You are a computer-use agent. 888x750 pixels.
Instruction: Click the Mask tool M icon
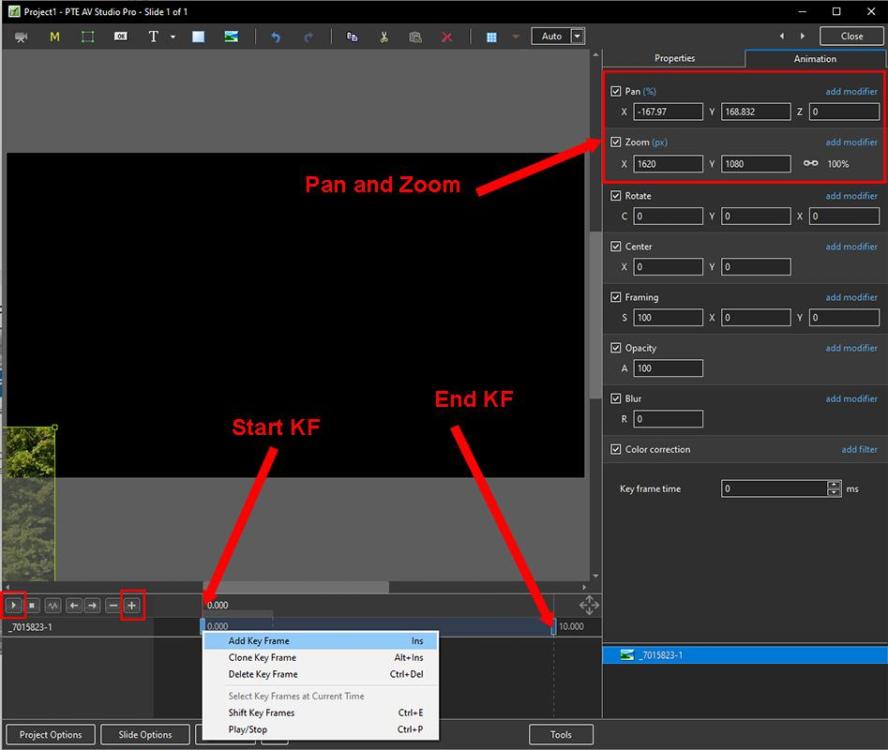coord(54,37)
